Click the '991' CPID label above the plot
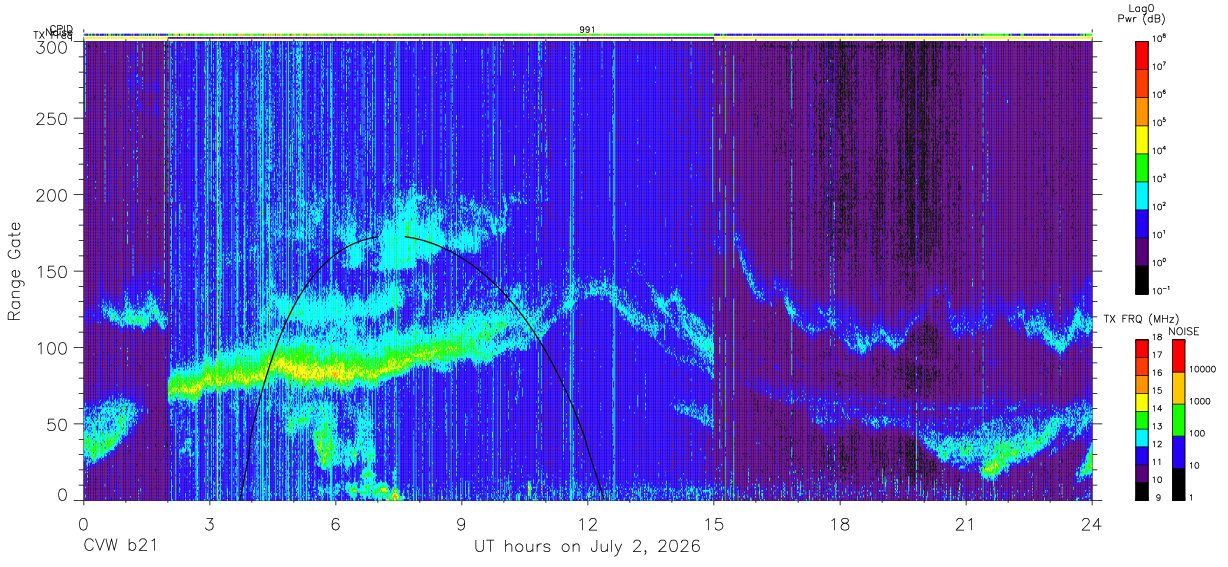This screenshot has width=1228, height=567. pyautogui.click(x=588, y=30)
